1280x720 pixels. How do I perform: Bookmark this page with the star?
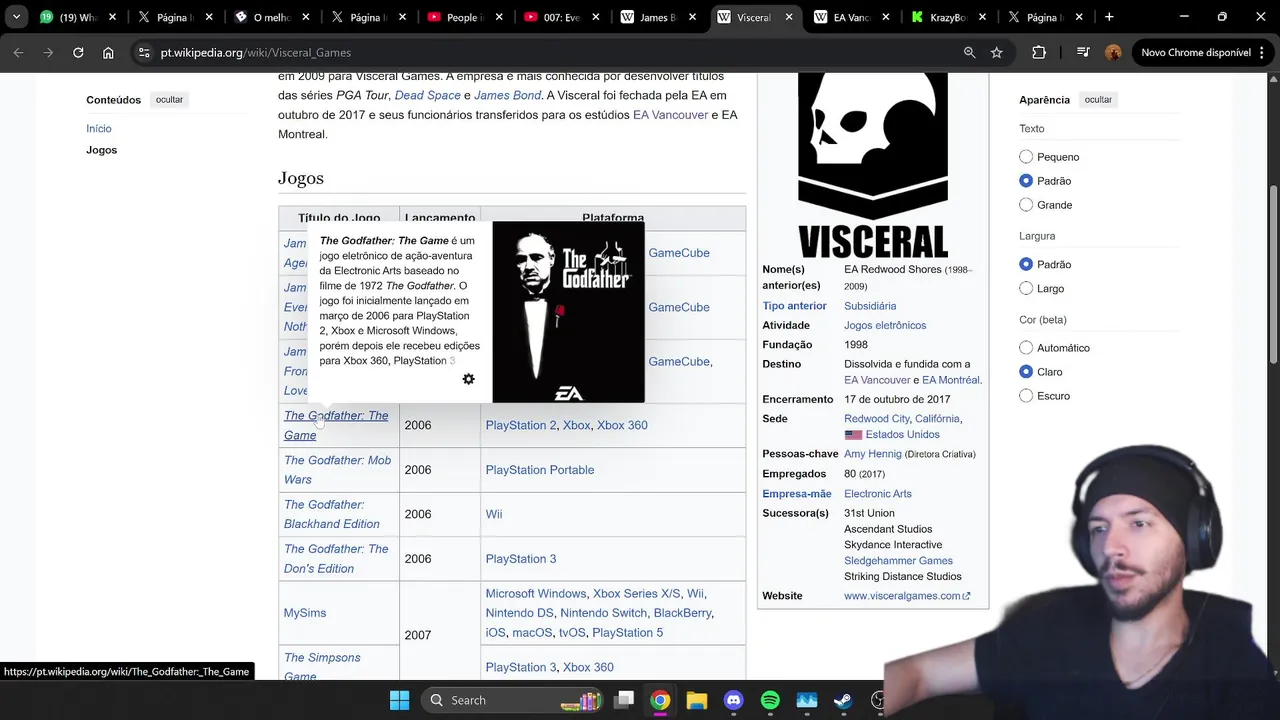(996, 52)
